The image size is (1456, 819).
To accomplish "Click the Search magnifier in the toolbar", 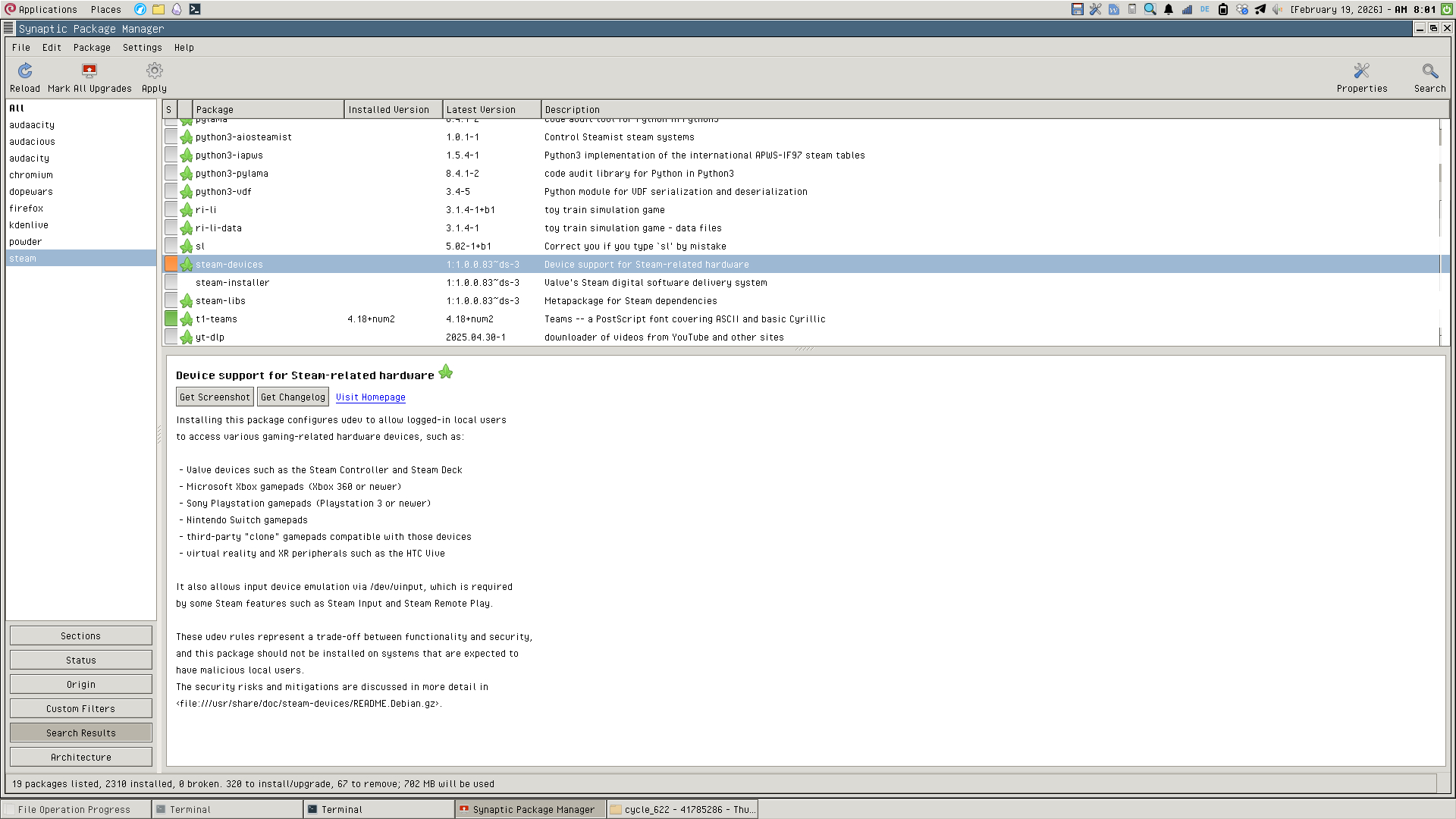I will pos(1429,71).
